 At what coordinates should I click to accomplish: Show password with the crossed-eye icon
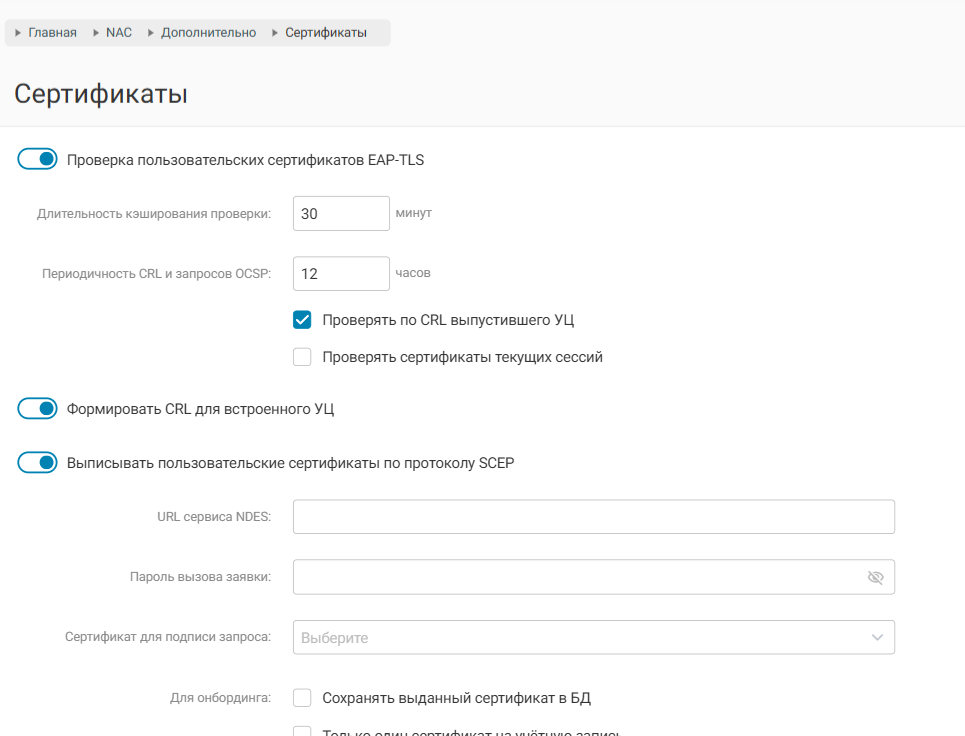(876, 577)
